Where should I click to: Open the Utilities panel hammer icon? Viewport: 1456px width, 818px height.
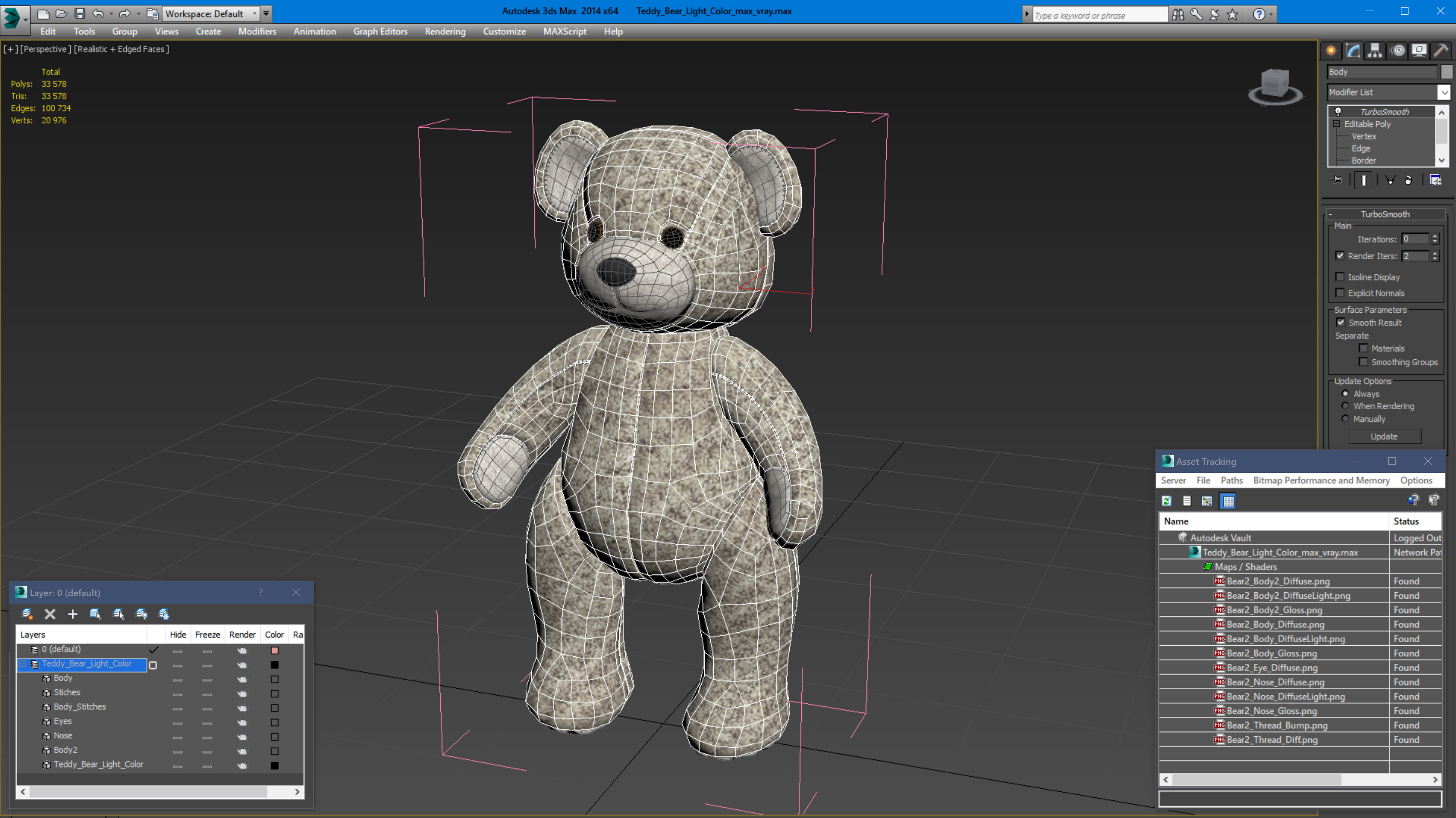[x=1441, y=51]
